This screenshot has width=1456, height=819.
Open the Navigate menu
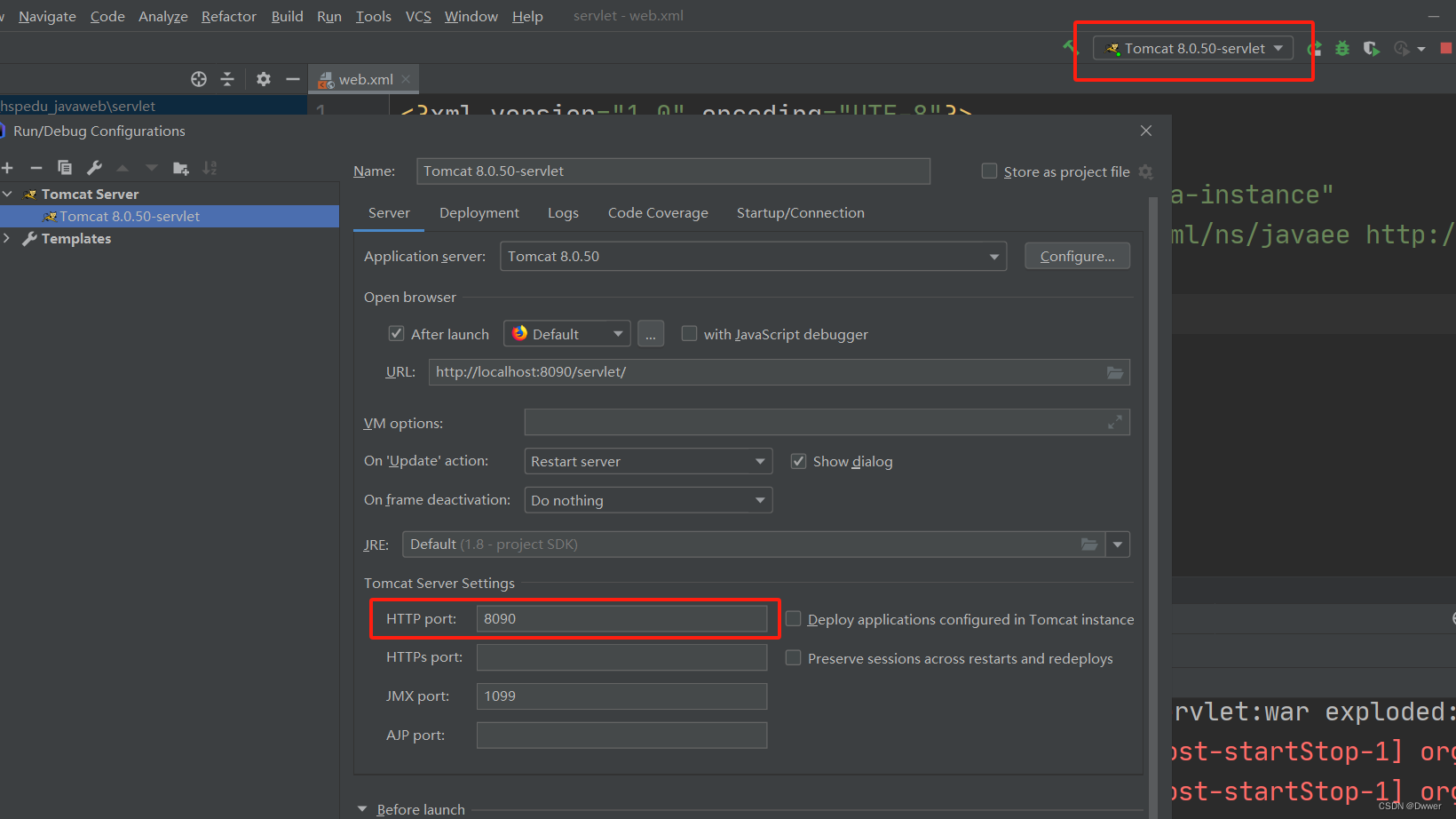point(47,16)
